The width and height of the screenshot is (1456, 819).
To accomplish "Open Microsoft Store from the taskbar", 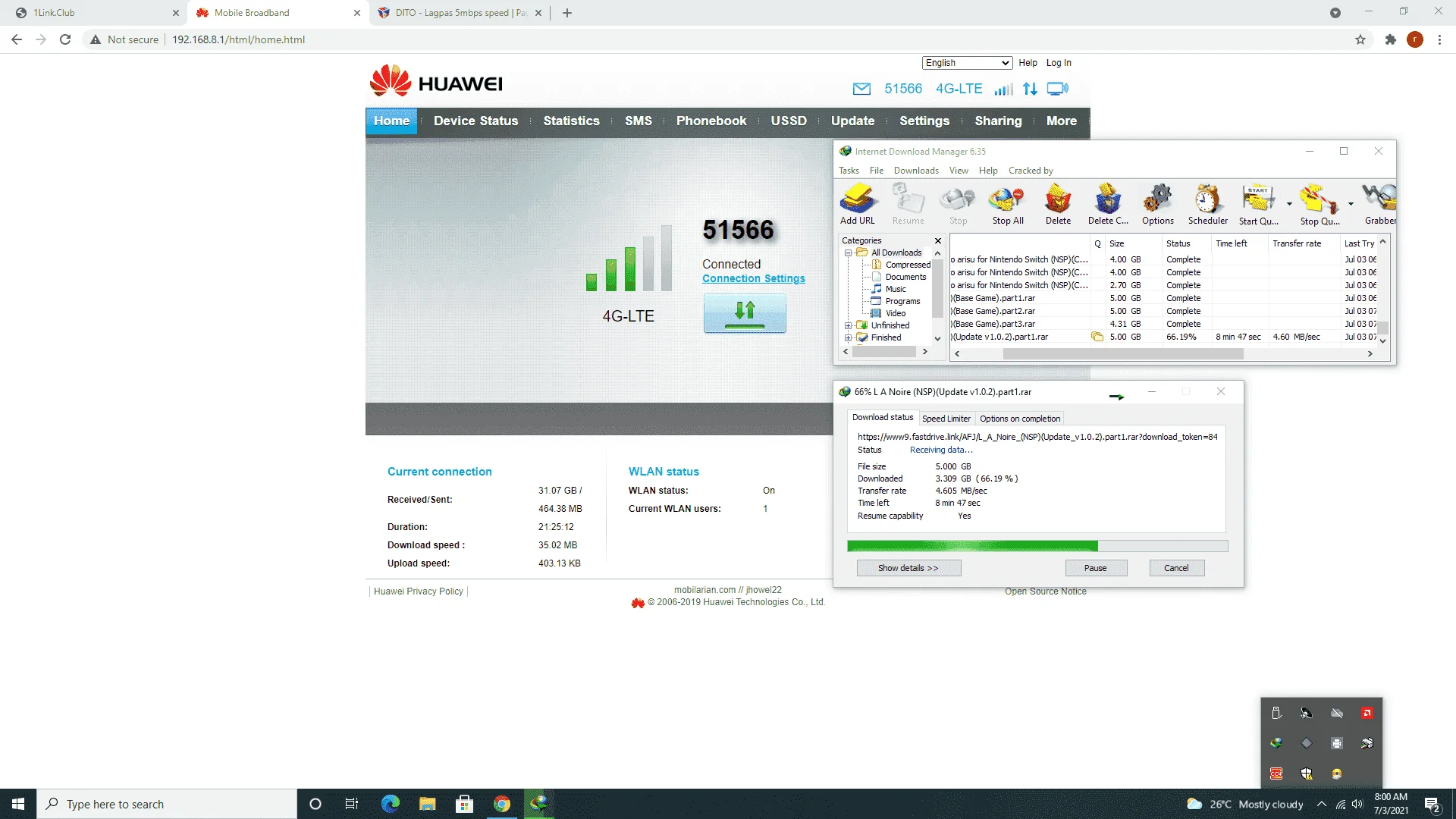I will (465, 804).
